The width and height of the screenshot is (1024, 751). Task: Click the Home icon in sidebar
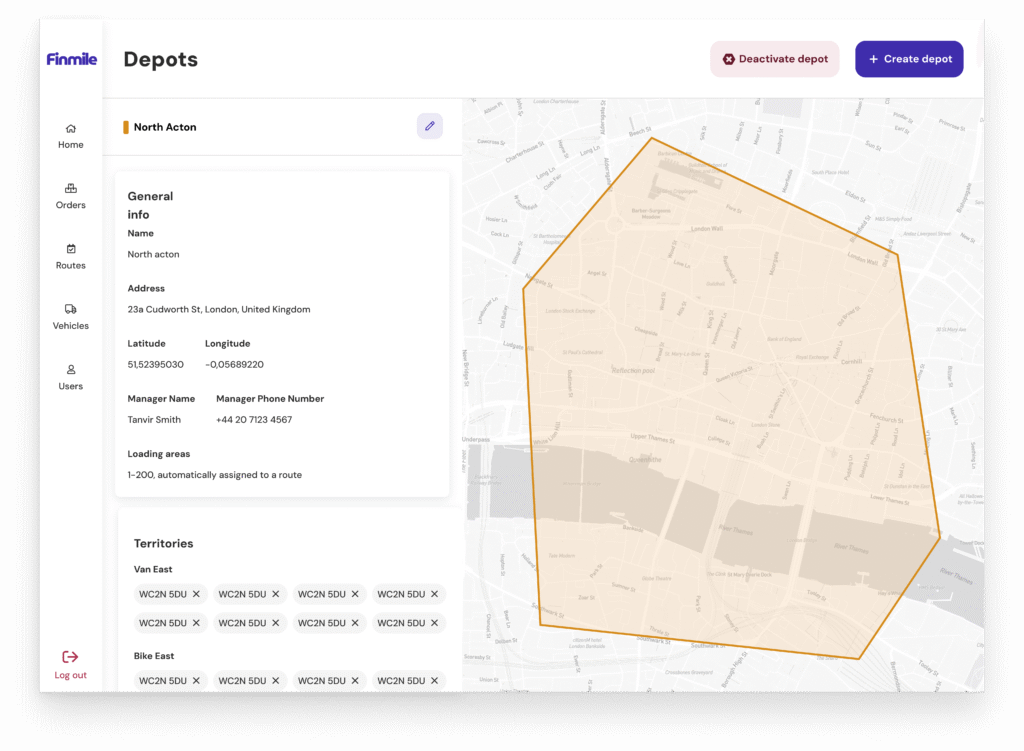click(x=70, y=129)
